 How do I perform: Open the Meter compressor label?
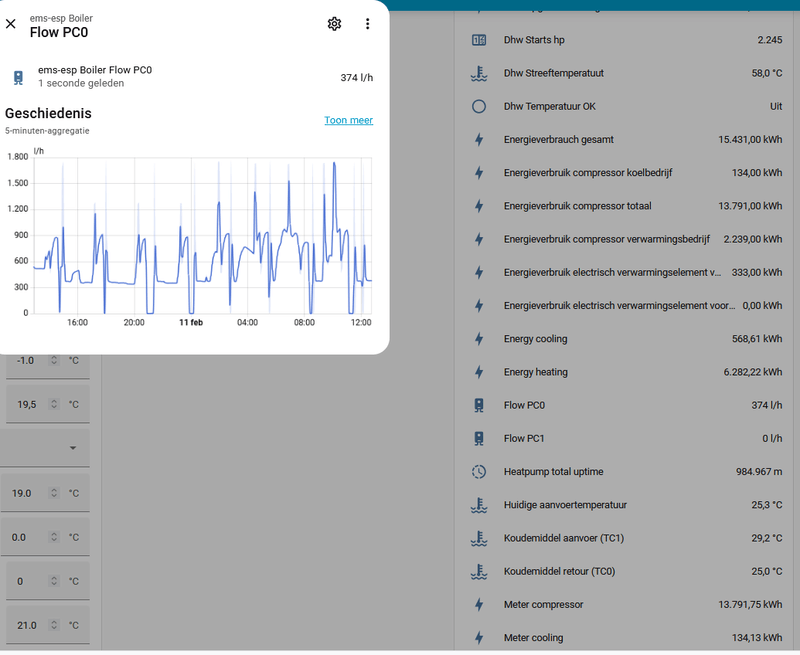(x=543, y=604)
